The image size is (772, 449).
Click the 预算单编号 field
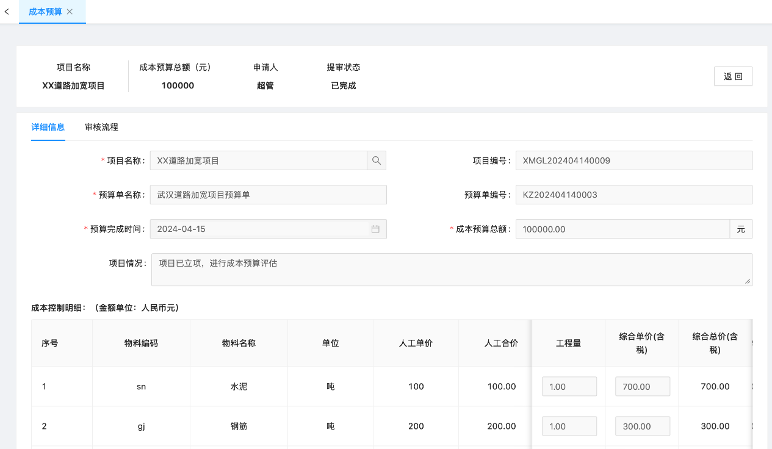click(634, 195)
